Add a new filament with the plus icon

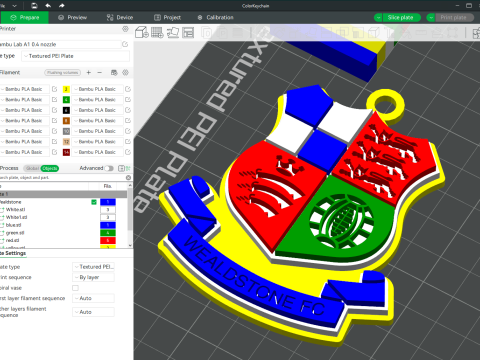pos(89,72)
